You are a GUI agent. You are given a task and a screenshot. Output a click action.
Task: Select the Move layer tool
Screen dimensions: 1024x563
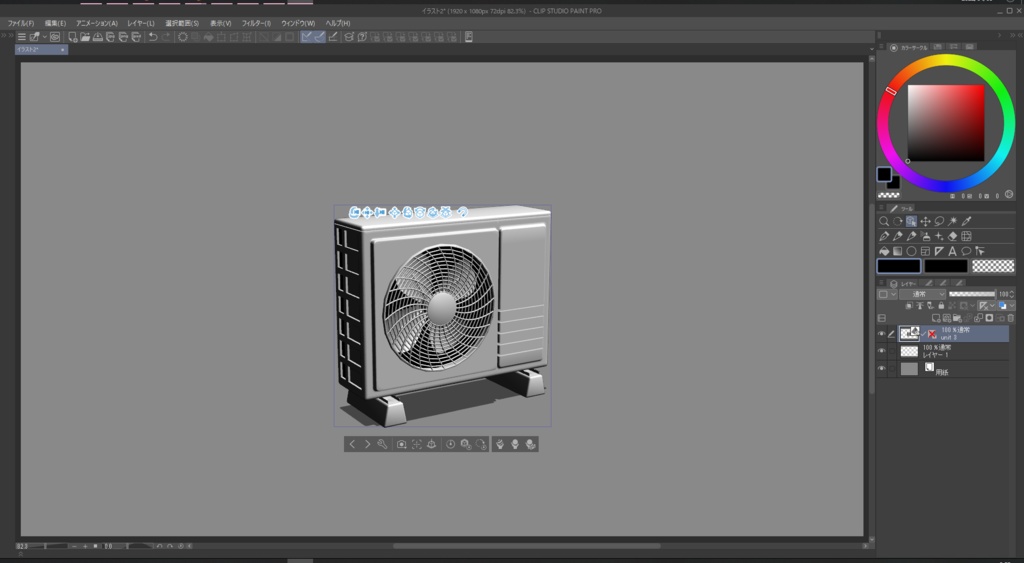point(925,222)
